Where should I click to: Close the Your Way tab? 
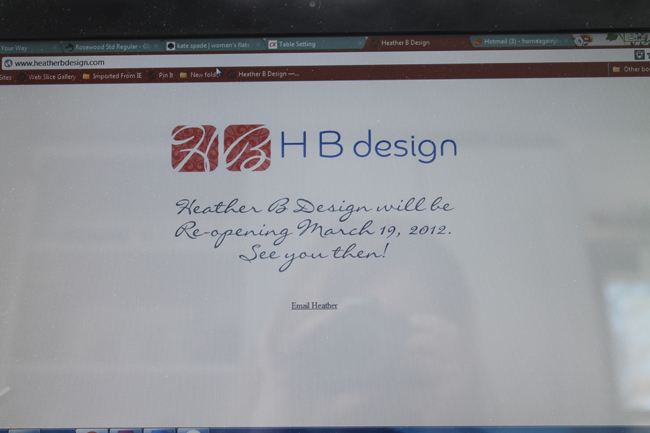[x=54, y=48]
